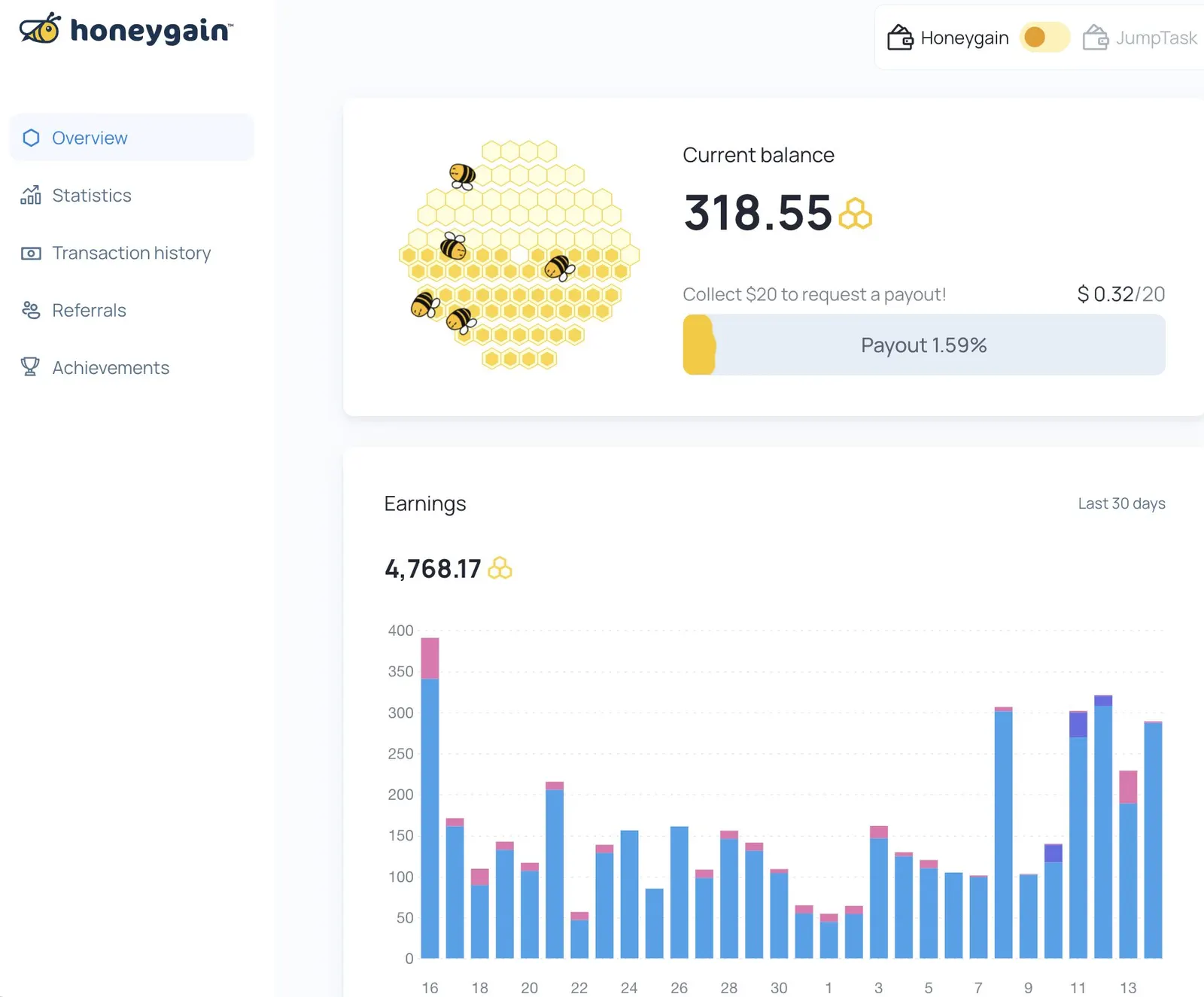Screen dimensions: 1204x997
Task: Open the Referrals section
Action: (x=89, y=310)
